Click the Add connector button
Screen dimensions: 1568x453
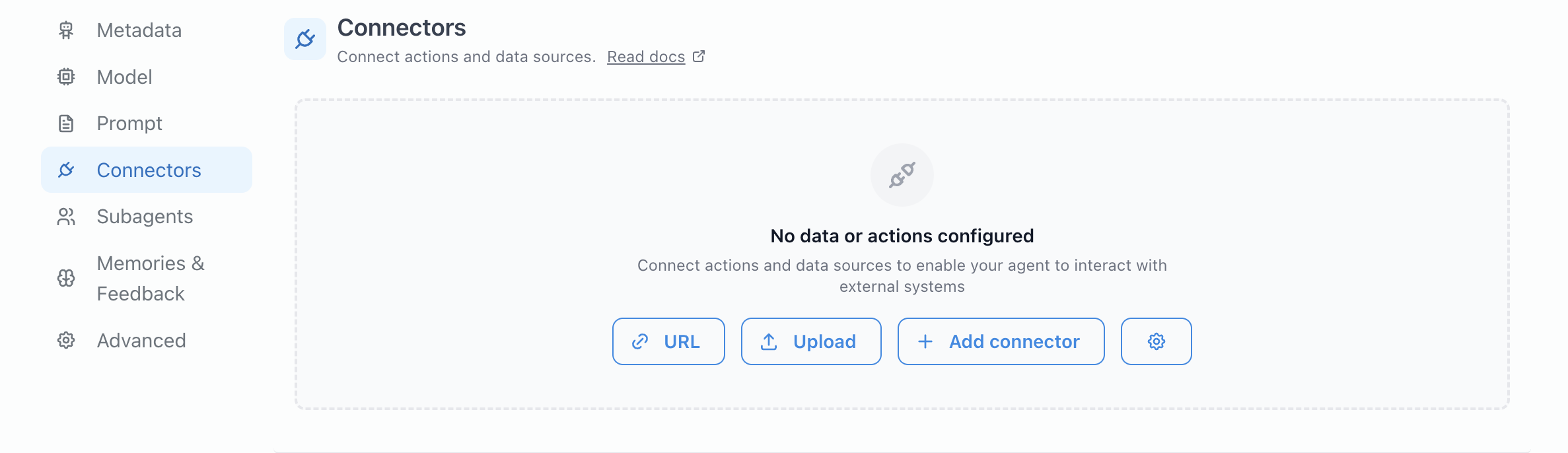click(1001, 341)
